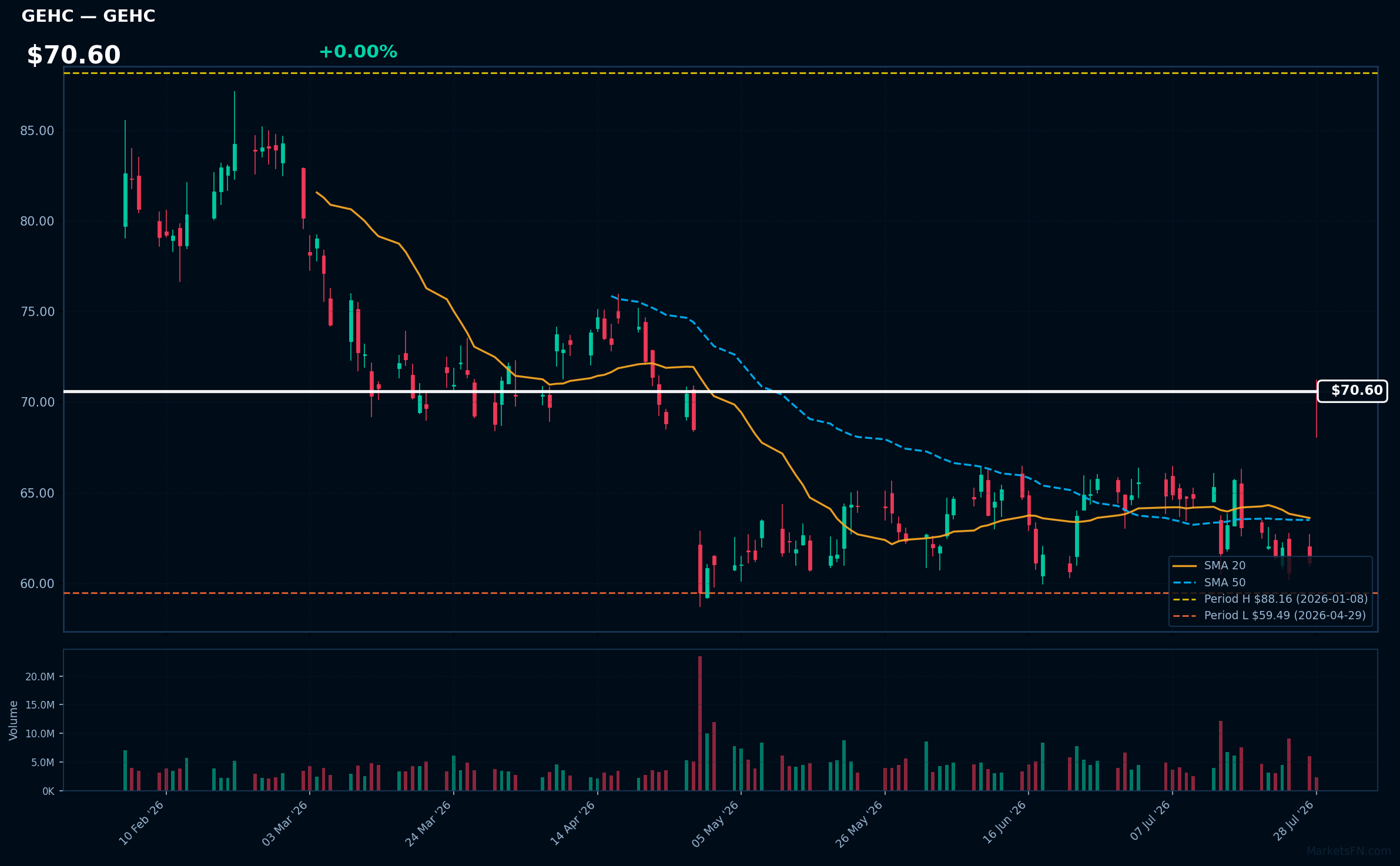Click the 75.00 price axis label
The width and height of the screenshot is (1400, 866).
click(37, 311)
